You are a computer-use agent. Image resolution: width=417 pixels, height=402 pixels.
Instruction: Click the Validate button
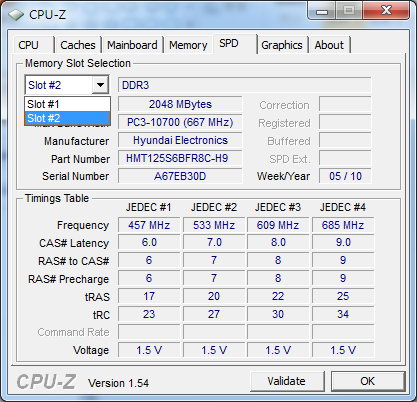[x=287, y=381]
